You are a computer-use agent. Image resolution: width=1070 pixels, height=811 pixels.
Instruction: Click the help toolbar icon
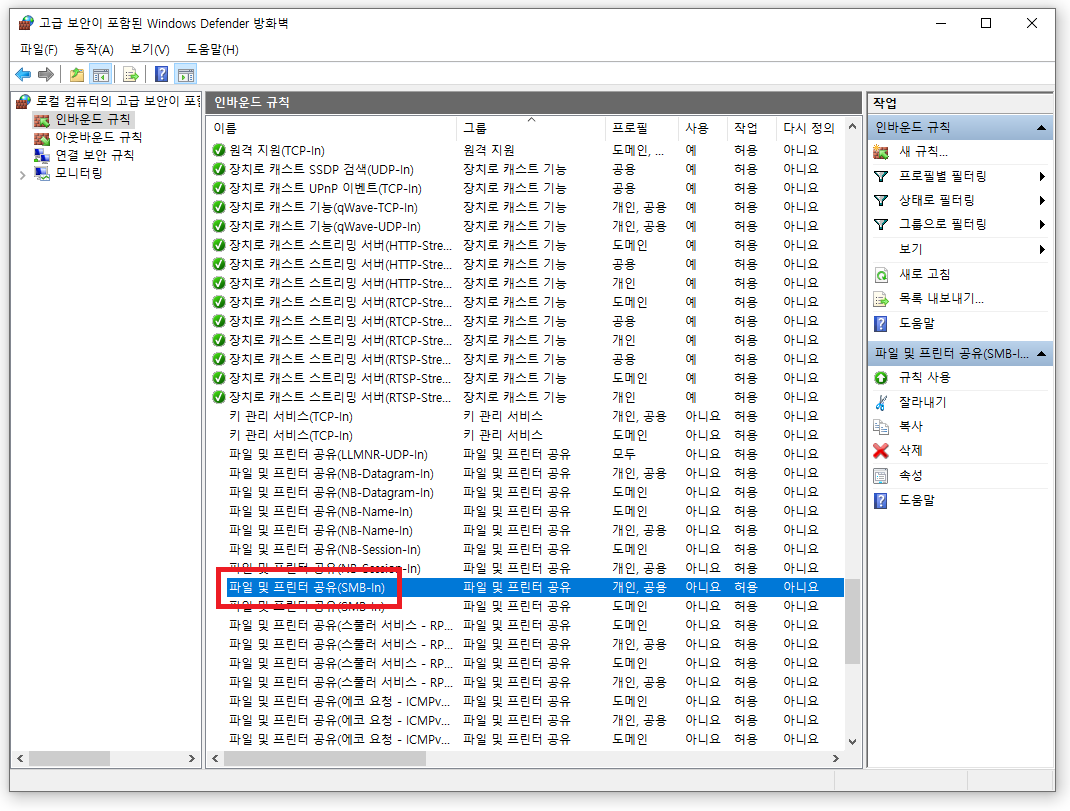click(162, 74)
